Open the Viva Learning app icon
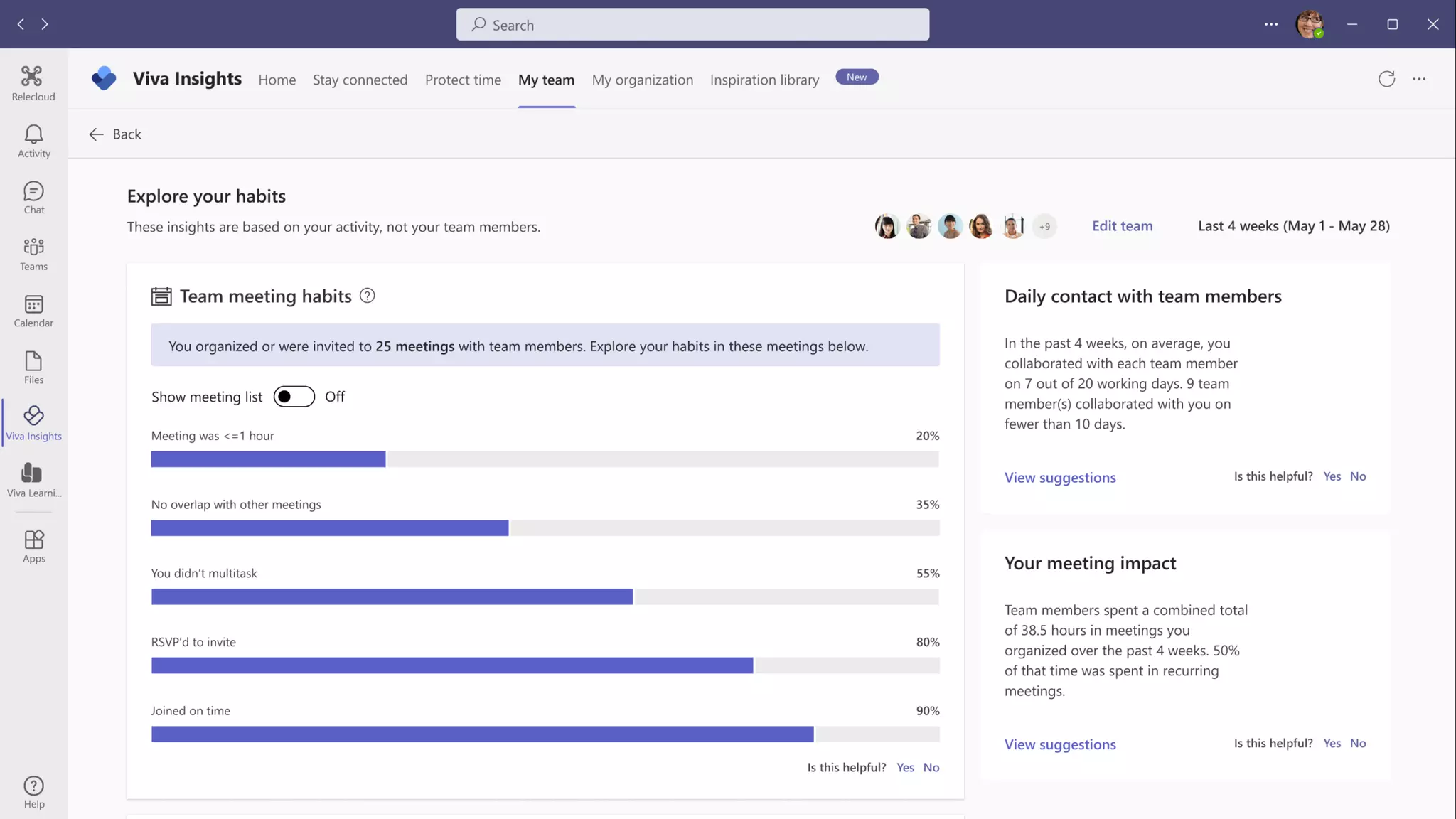Screen dimensions: 1456x819 [x=33, y=480]
